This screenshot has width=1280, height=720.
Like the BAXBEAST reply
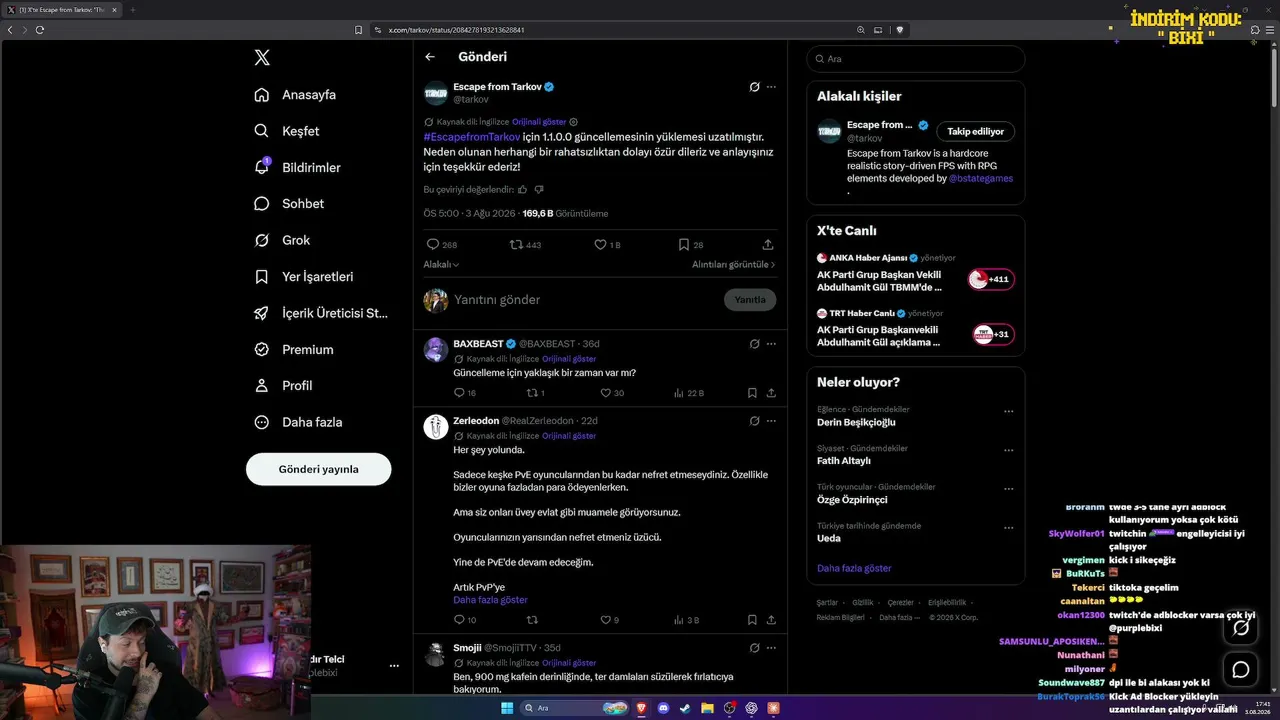pos(611,393)
